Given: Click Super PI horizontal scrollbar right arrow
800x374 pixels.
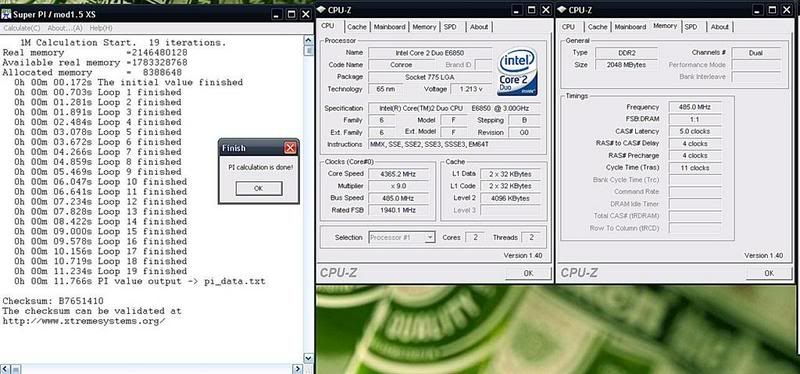Looking at the screenshot, I should coord(297,368).
